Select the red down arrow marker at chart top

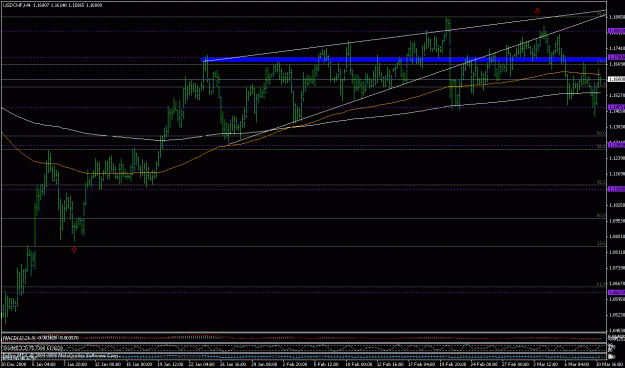(537, 11)
